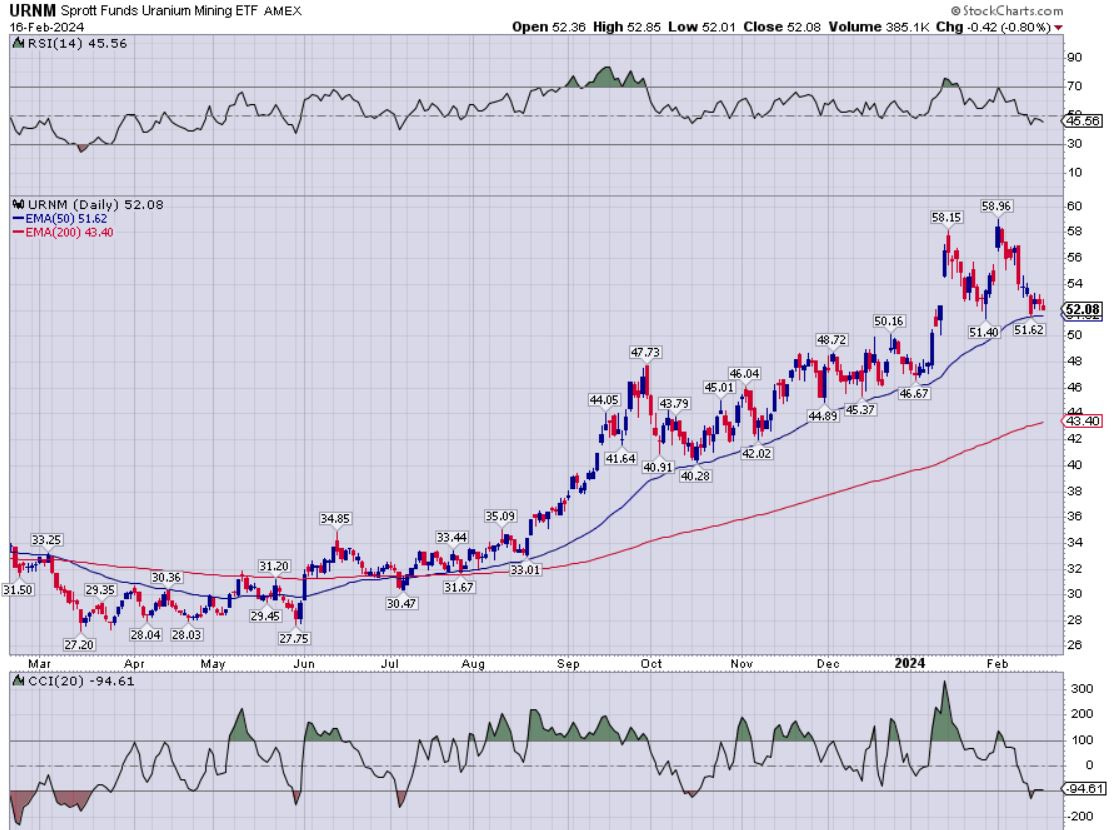Click the 30.36 price label
The height and width of the screenshot is (830, 1119).
[x=166, y=577]
